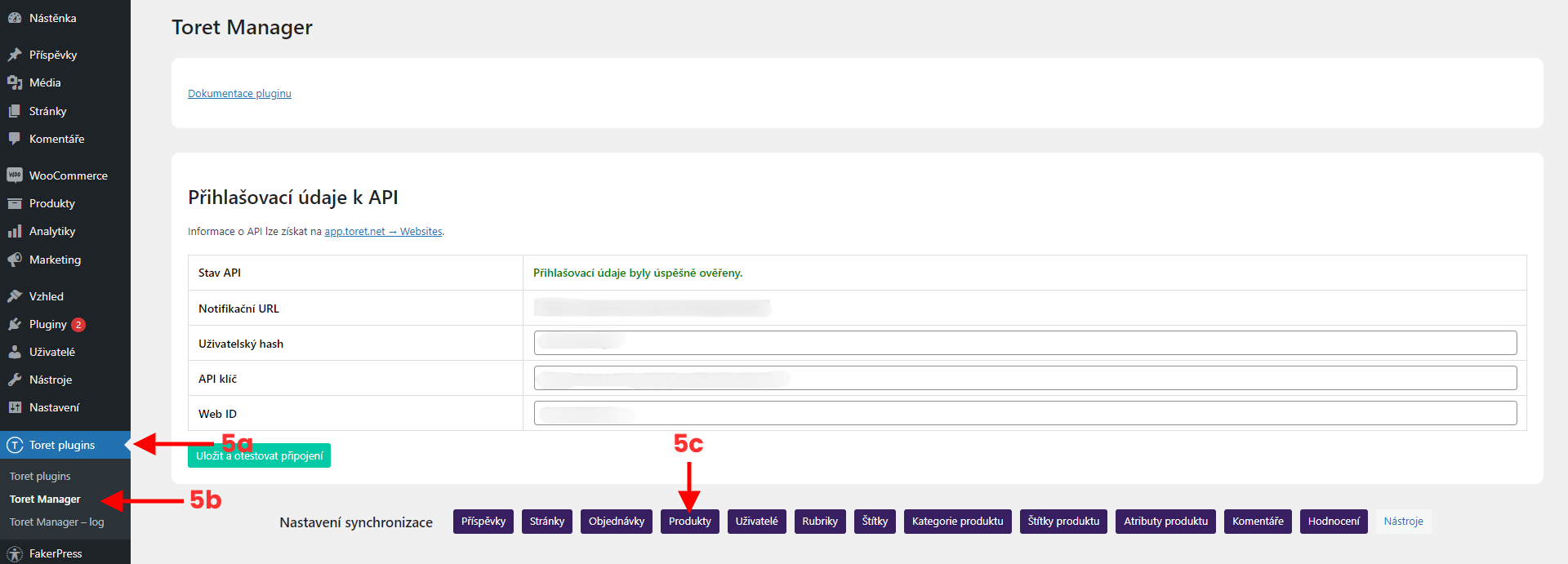Viewport: 1568px width, 564px height.
Task: Click the Pluginy update count badge
Action: (78, 325)
